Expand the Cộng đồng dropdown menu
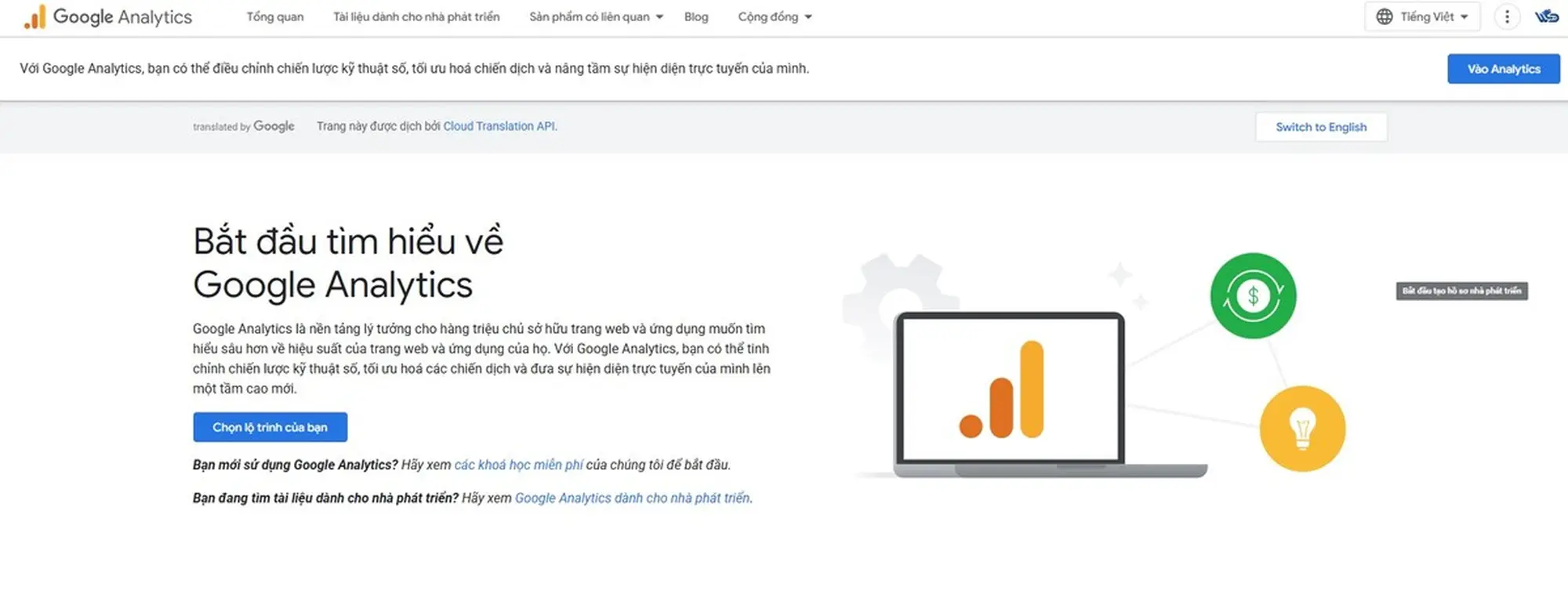This screenshot has width=1568, height=608. pos(775,16)
